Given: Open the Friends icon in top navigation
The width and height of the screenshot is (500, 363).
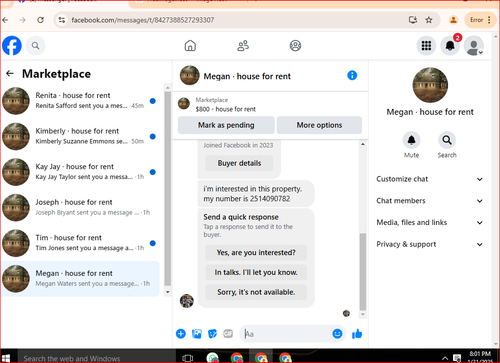Looking at the screenshot, I should [243, 46].
